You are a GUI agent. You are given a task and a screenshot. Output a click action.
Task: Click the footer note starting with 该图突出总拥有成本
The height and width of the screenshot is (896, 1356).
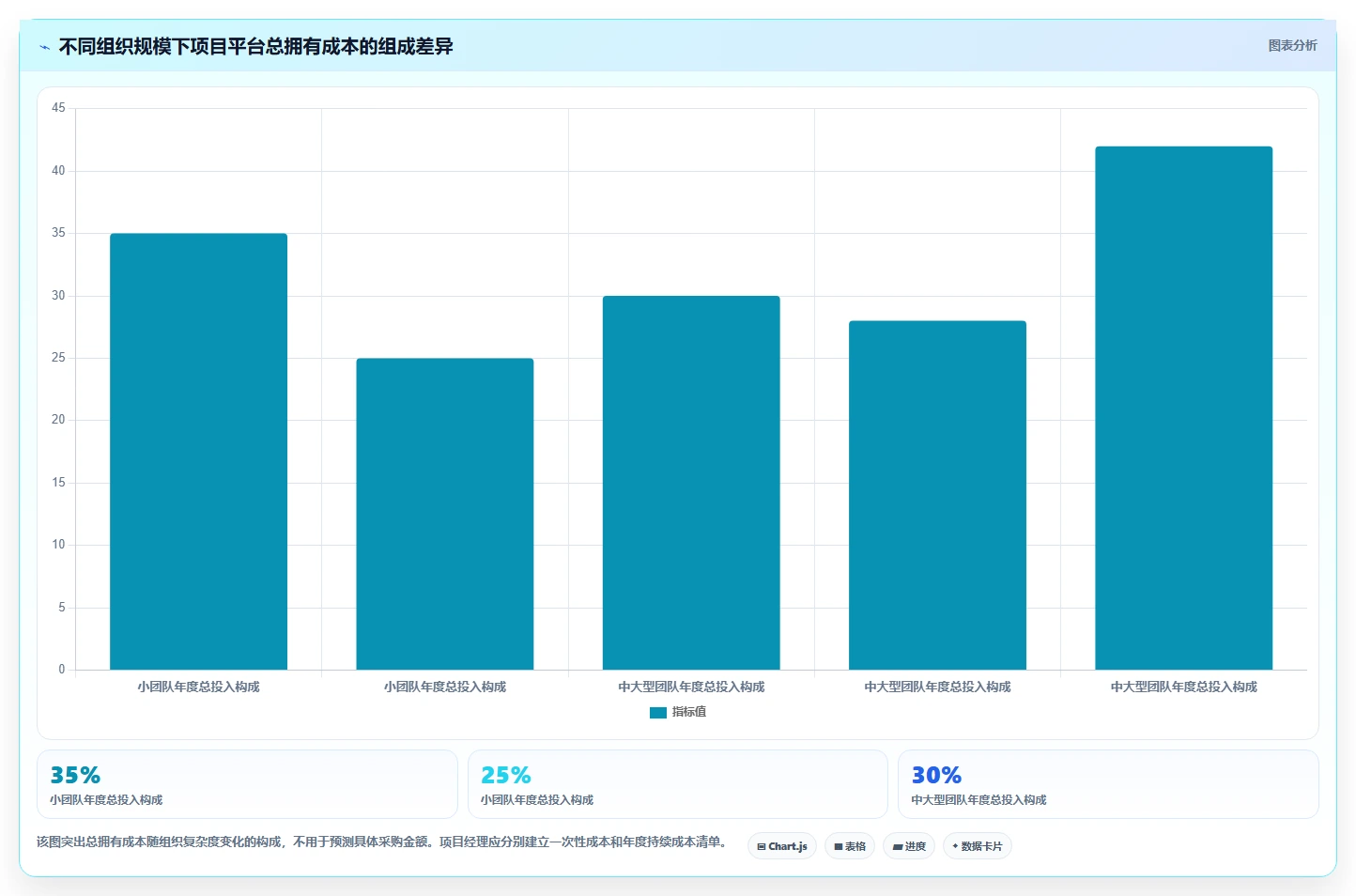click(382, 842)
